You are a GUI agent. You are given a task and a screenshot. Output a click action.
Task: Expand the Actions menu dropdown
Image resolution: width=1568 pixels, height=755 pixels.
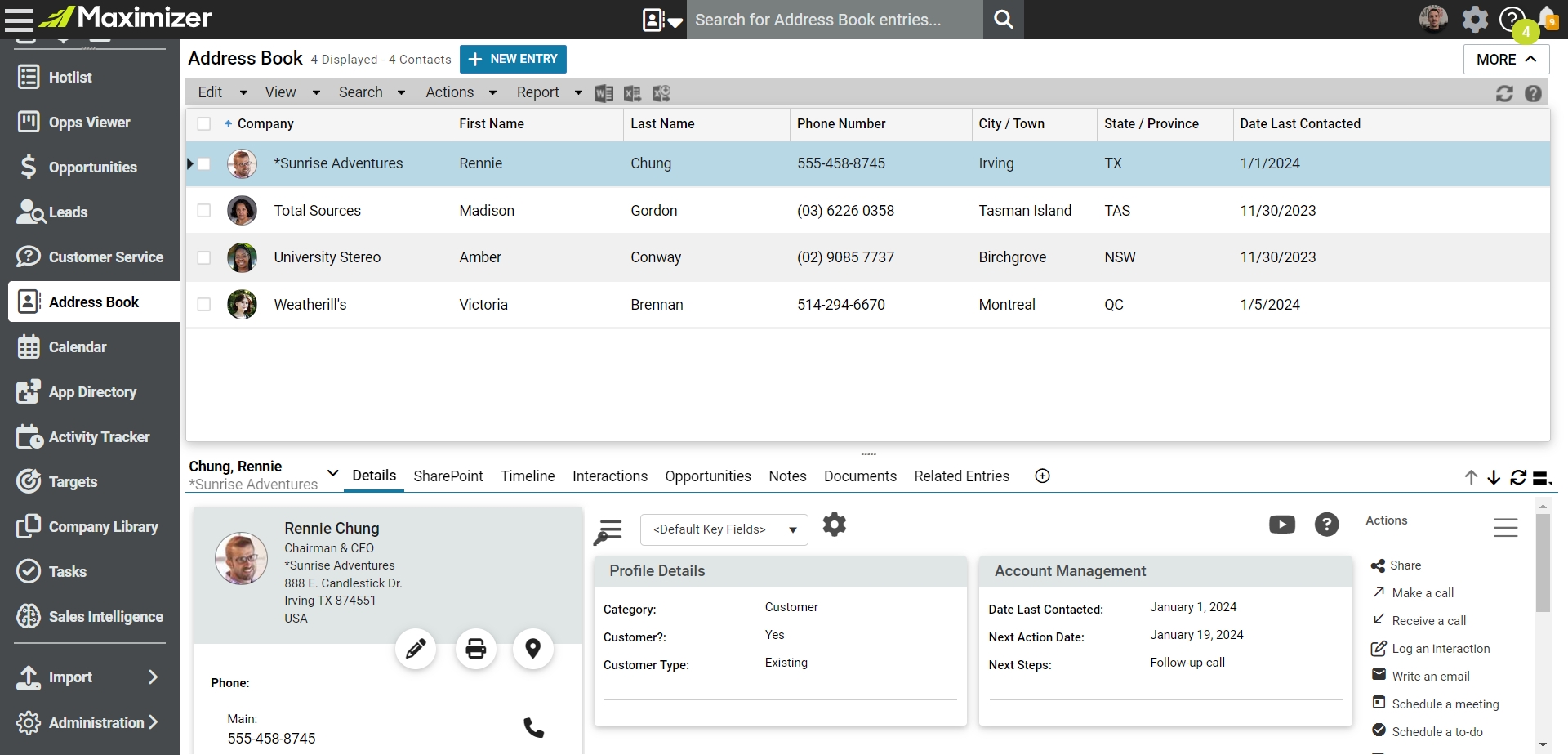(x=460, y=92)
